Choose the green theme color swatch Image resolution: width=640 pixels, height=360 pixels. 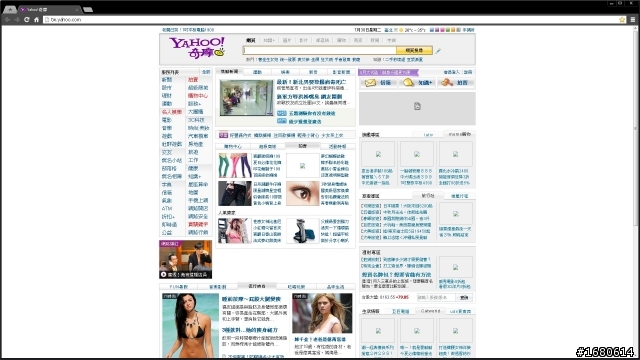point(448,30)
